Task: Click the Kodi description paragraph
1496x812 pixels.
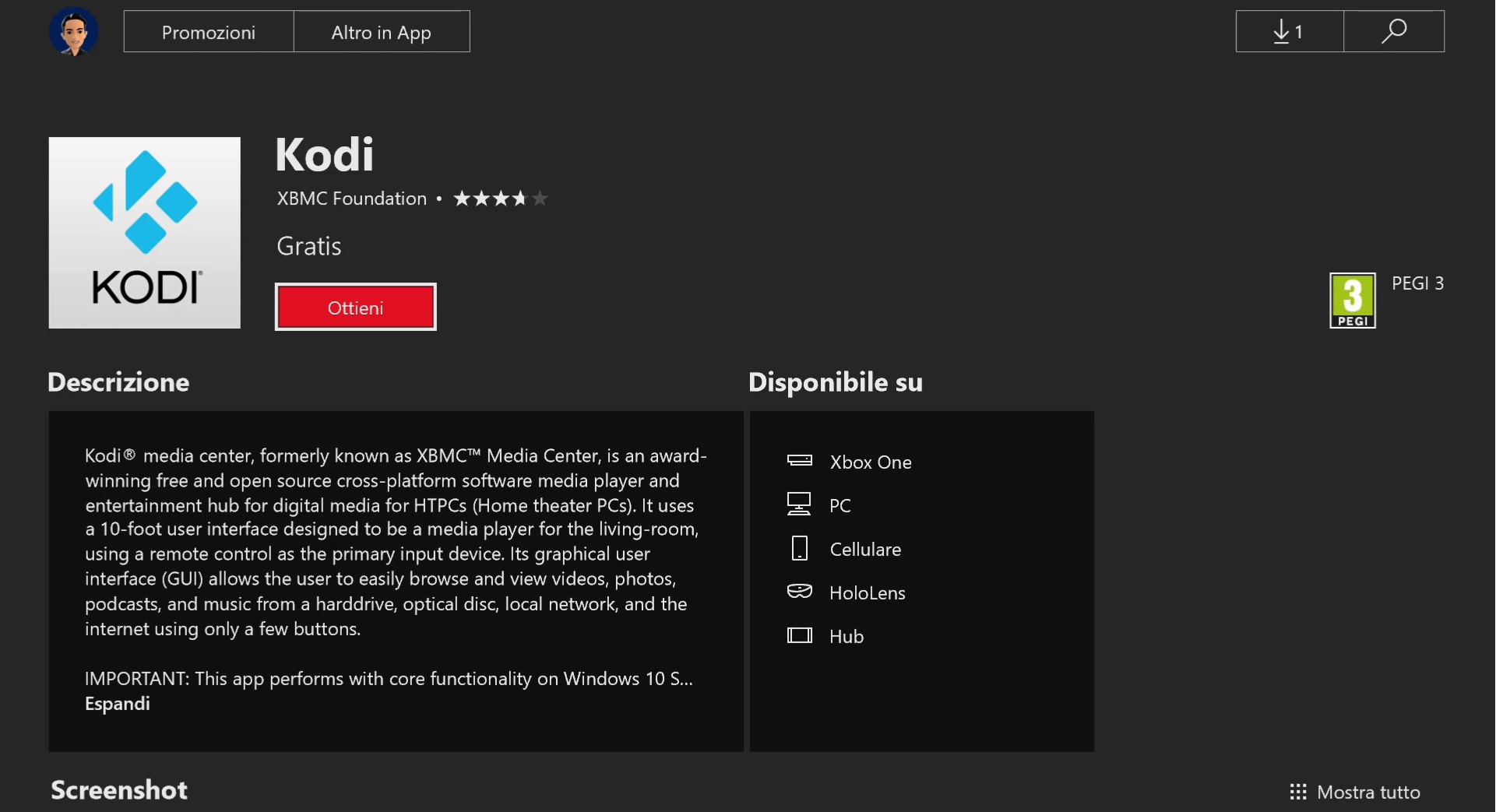Action: (396, 542)
